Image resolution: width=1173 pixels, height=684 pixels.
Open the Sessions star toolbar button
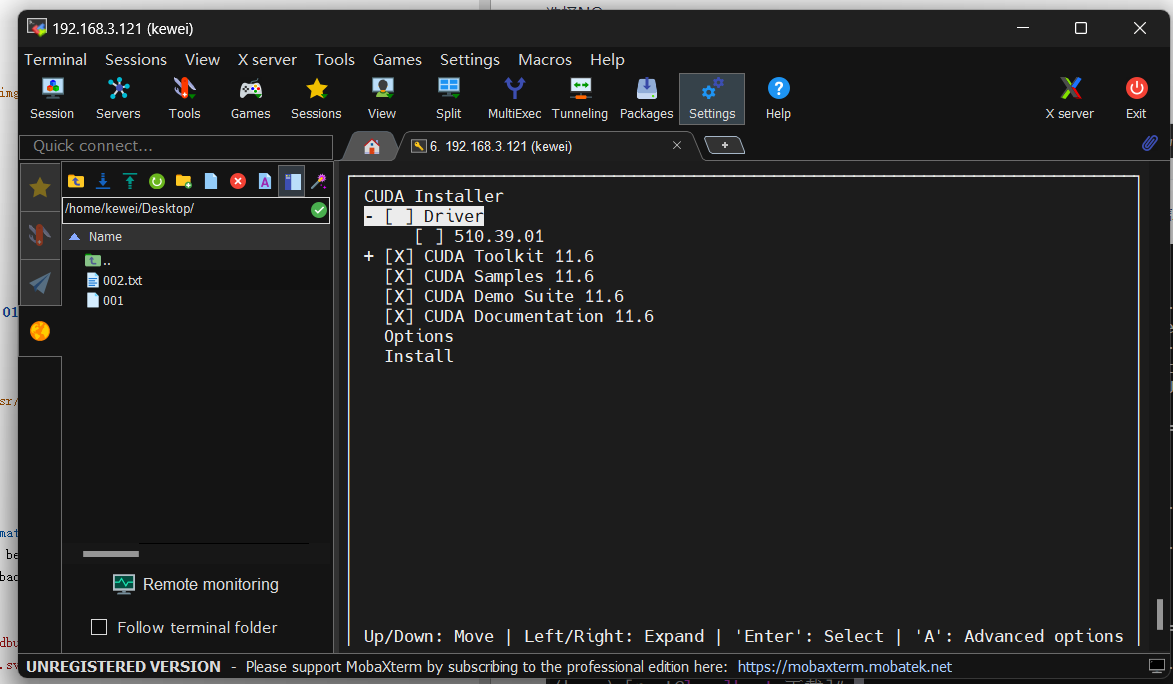316,99
